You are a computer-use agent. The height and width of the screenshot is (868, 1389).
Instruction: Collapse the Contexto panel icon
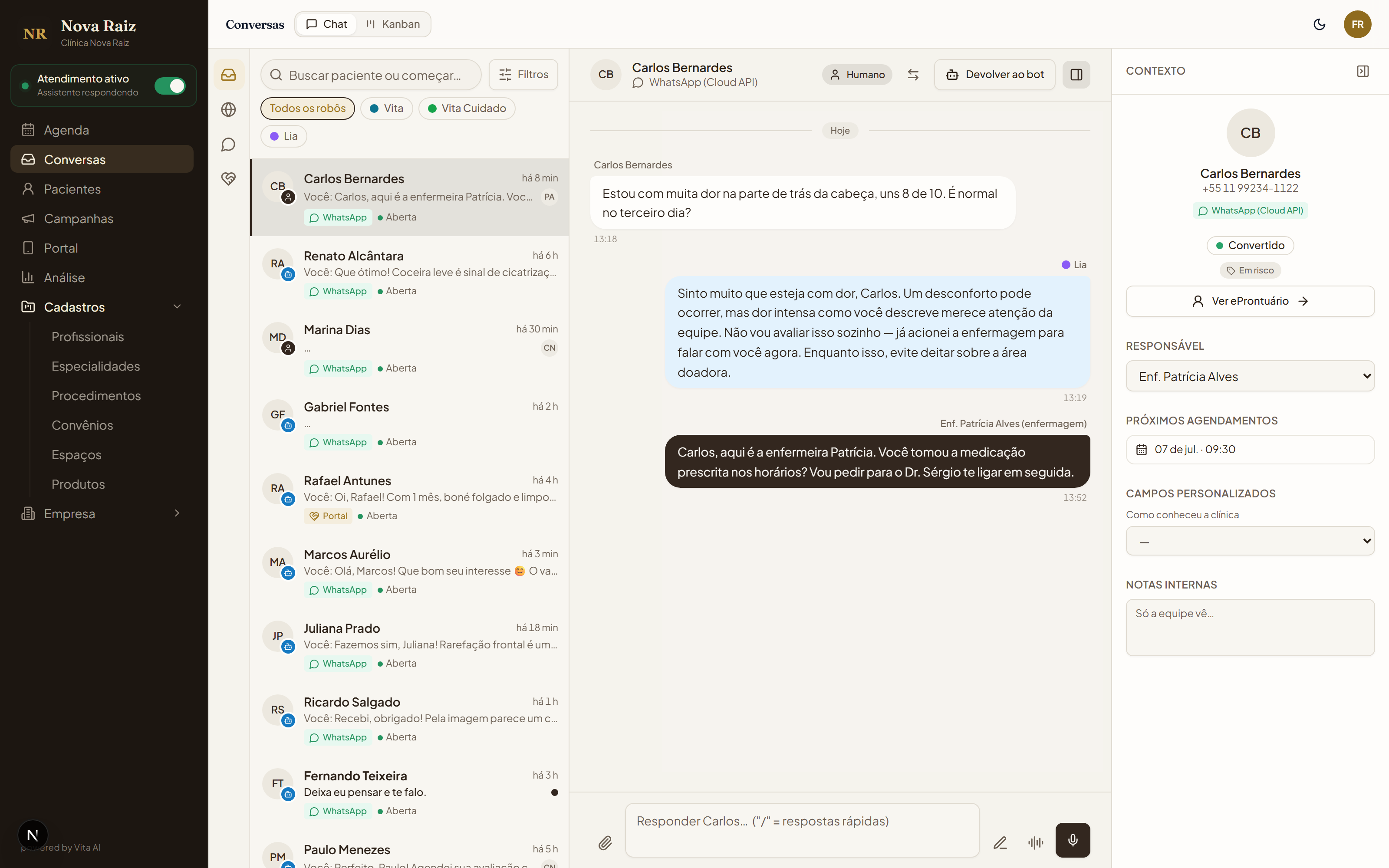click(1363, 71)
